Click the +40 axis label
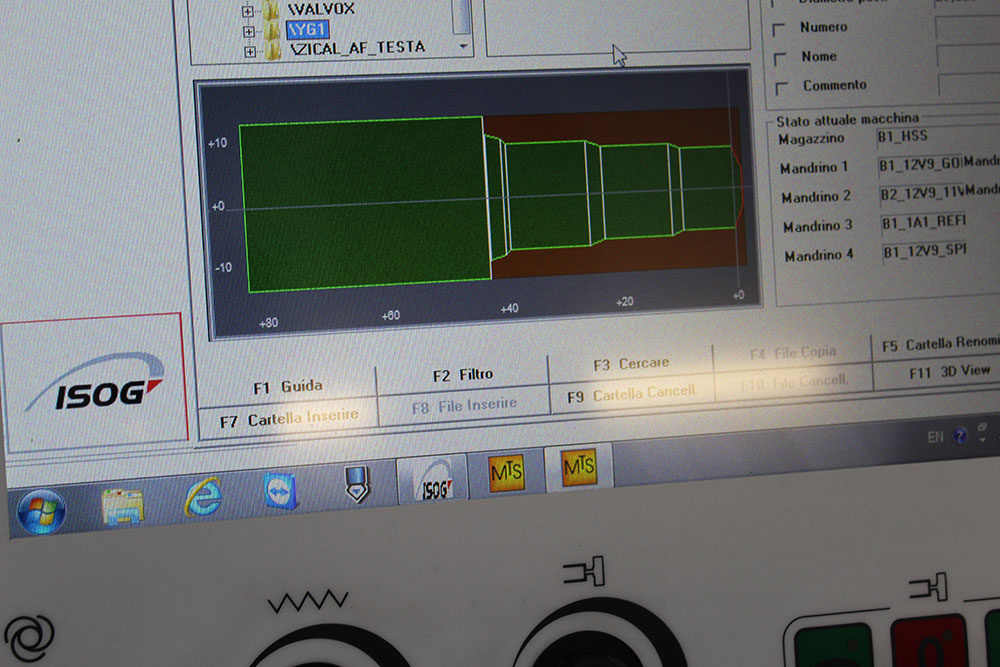Screen dimensions: 1000x667 click(509, 309)
